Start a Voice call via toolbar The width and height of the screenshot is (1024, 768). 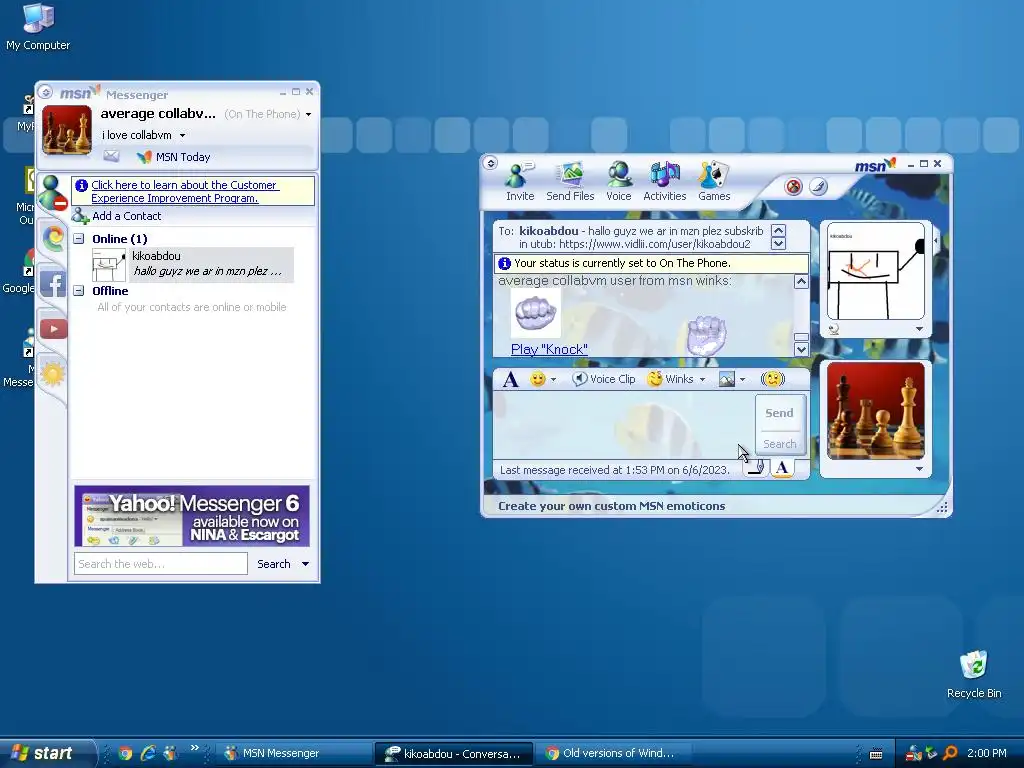[x=618, y=181]
